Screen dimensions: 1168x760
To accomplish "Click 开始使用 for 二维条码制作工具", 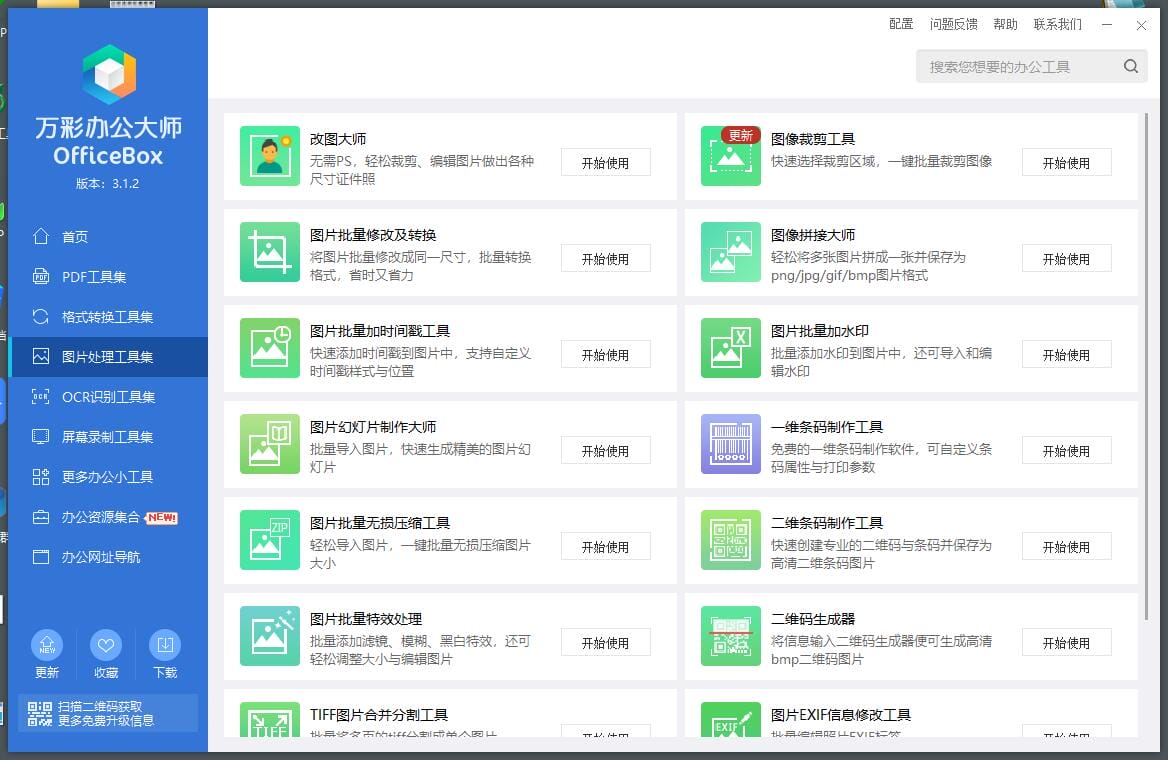I will point(1067,548).
